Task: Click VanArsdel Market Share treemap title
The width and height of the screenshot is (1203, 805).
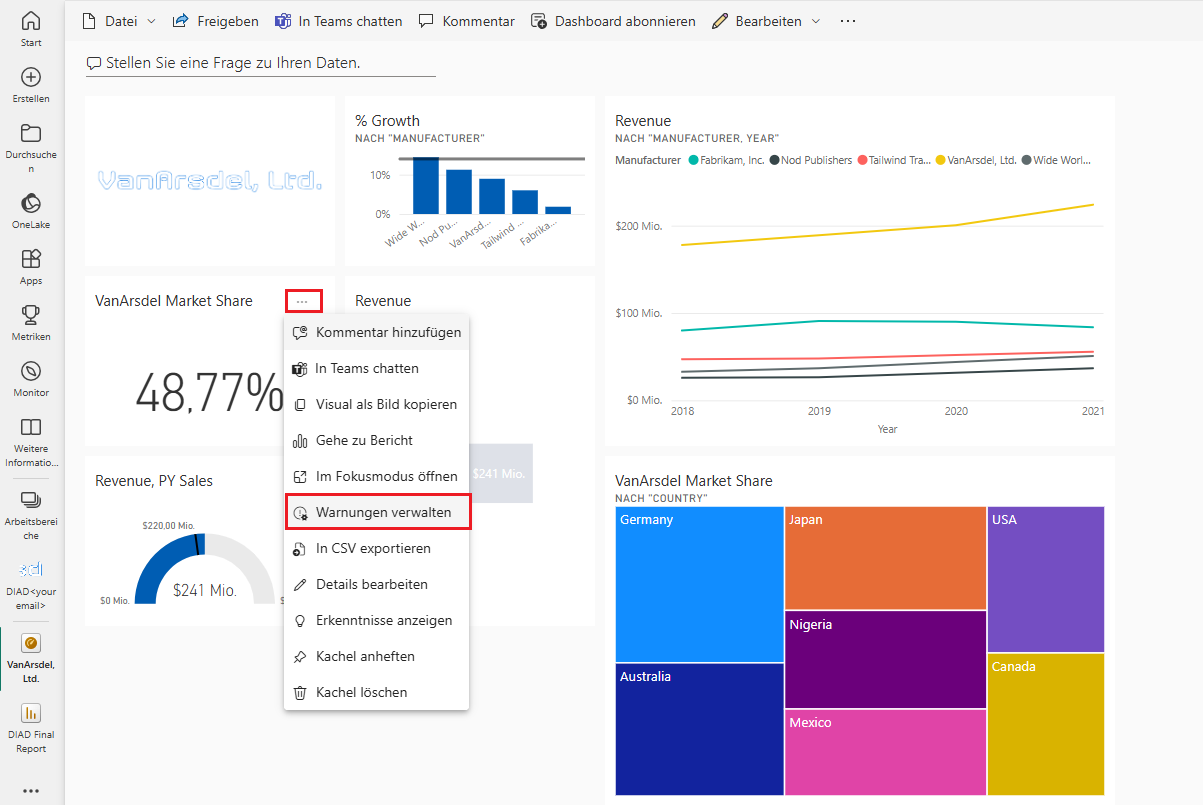Action: click(694, 481)
